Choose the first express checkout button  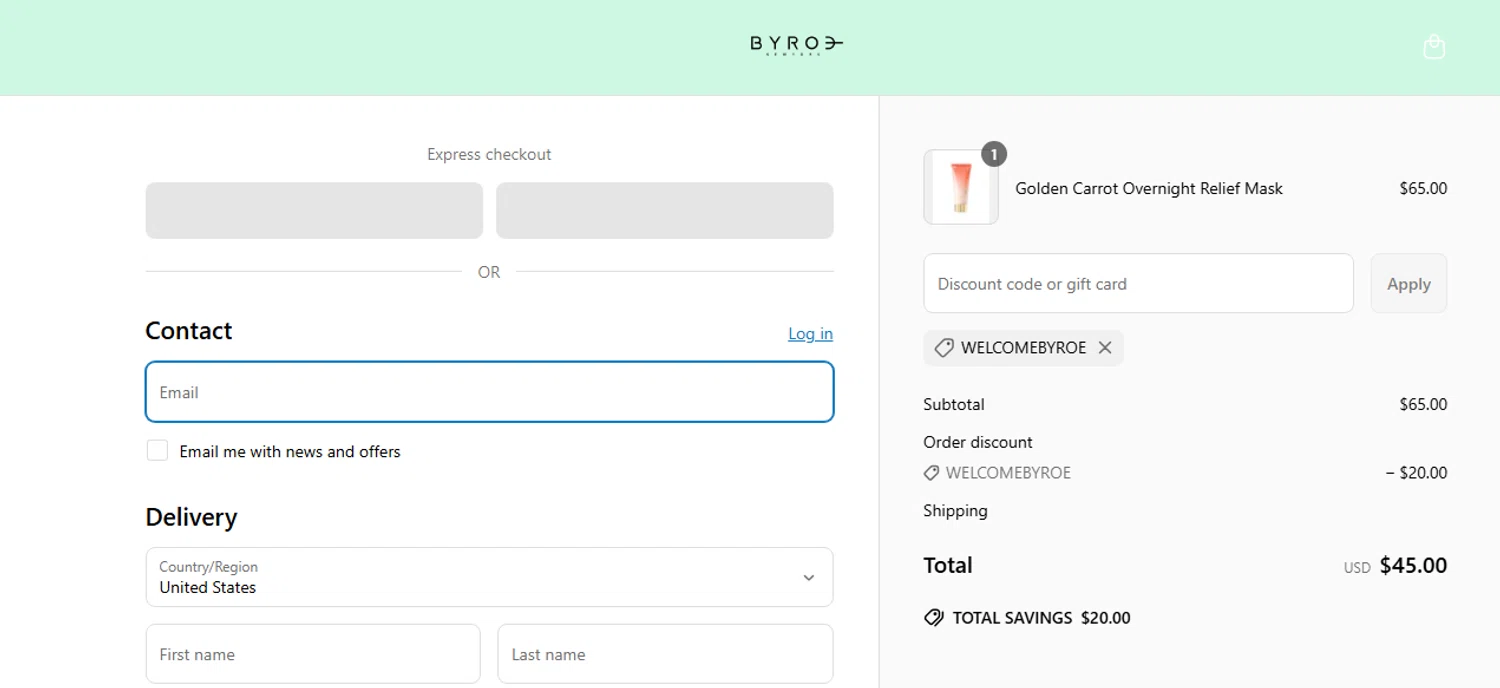(x=314, y=210)
